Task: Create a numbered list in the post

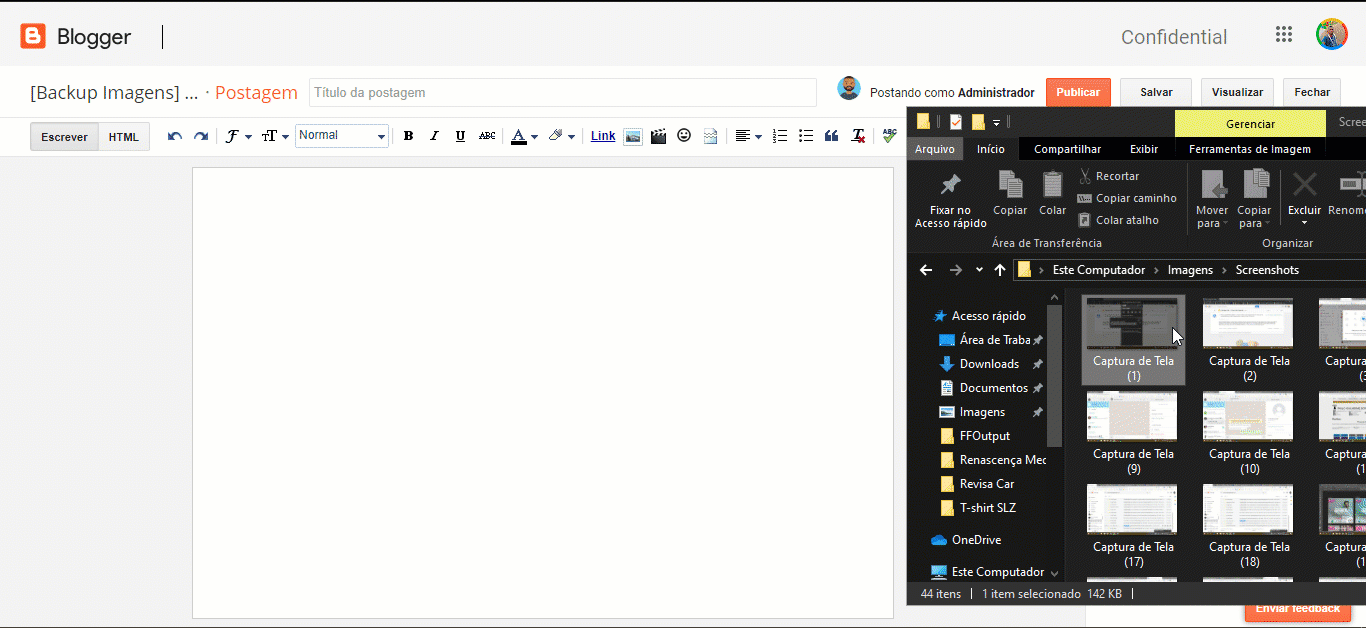Action: (x=780, y=136)
